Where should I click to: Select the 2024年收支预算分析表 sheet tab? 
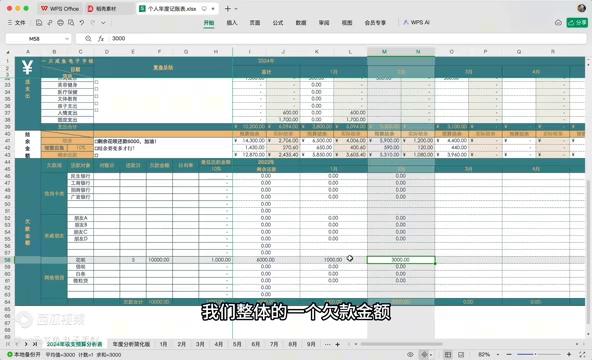pos(74,344)
